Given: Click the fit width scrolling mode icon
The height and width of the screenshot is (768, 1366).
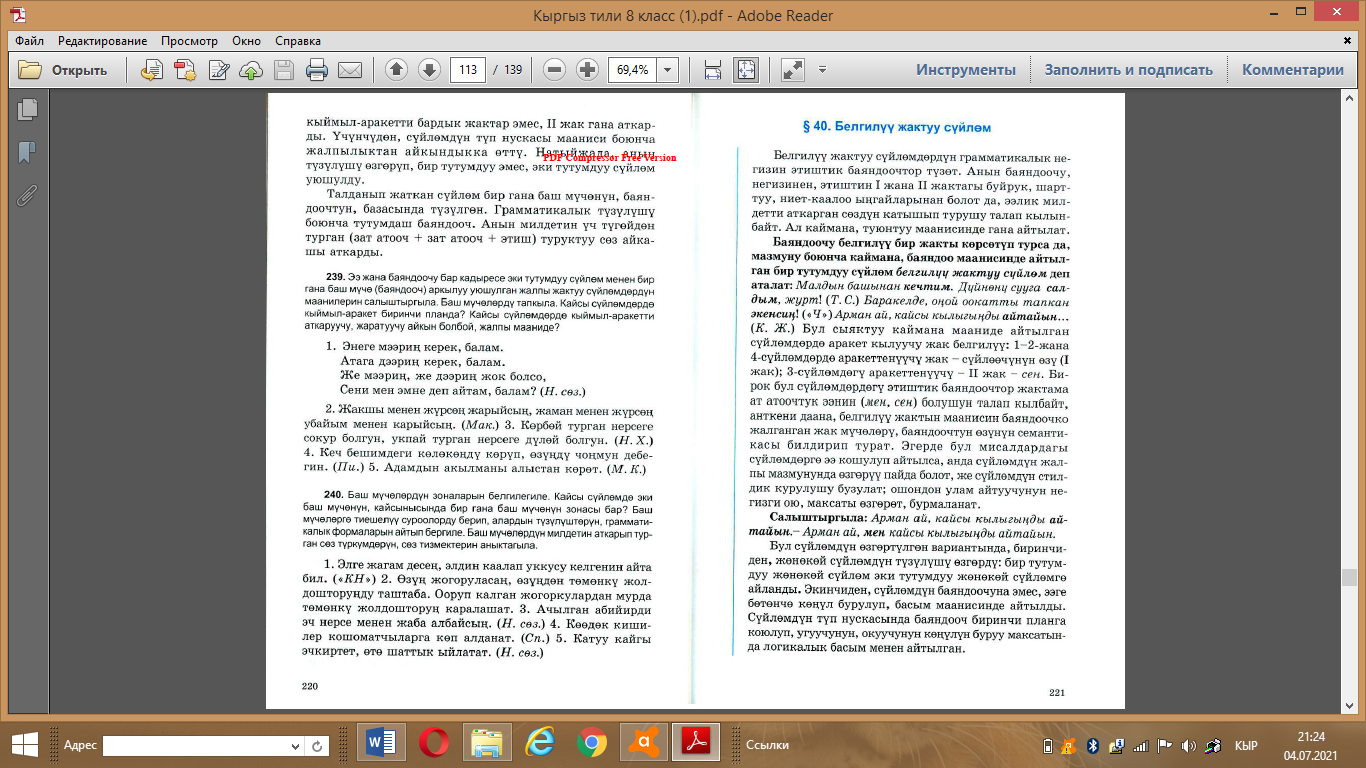Looking at the screenshot, I should click(x=713, y=70).
